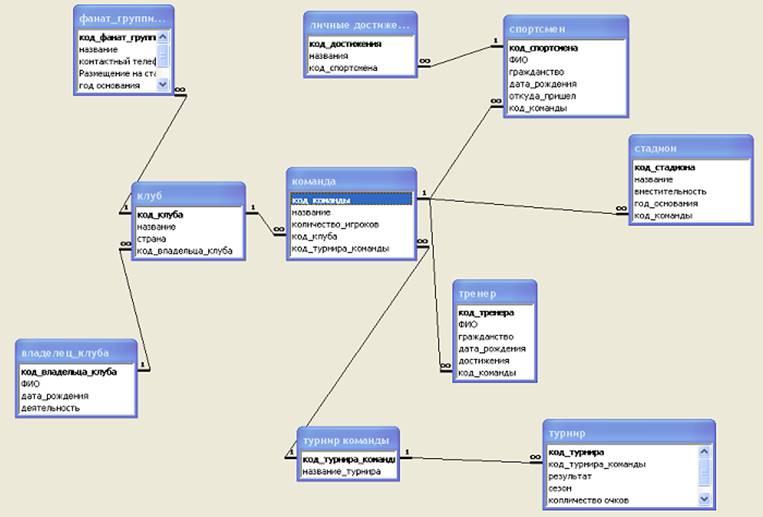Click scroll-up arrow in турнир table
Image resolution: width=763 pixels, height=517 pixels.
click(x=704, y=453)
